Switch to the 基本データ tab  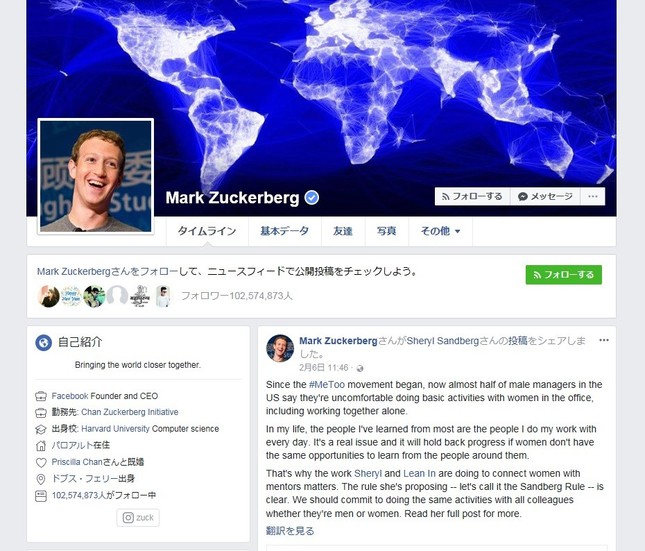285,231
